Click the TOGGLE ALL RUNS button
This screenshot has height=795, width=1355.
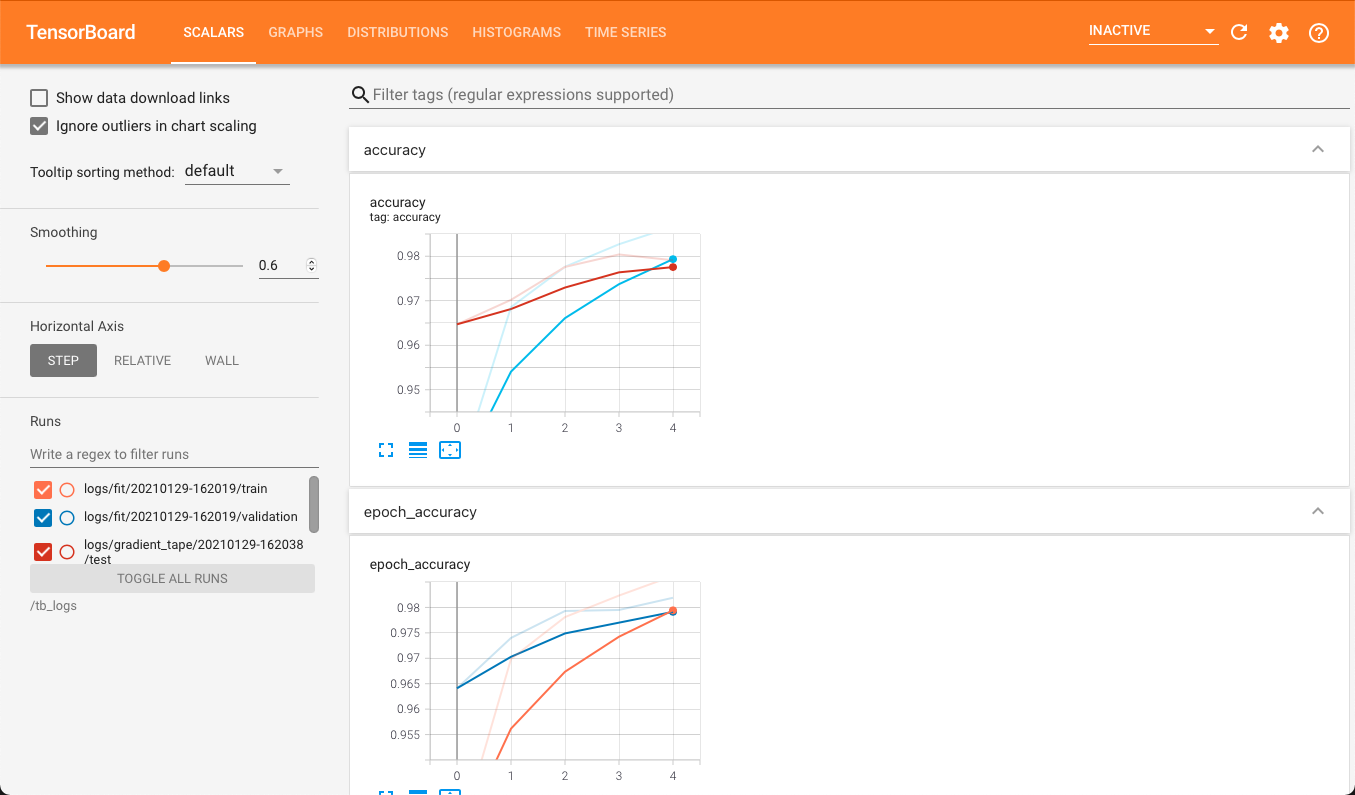[x=172, y=579]
